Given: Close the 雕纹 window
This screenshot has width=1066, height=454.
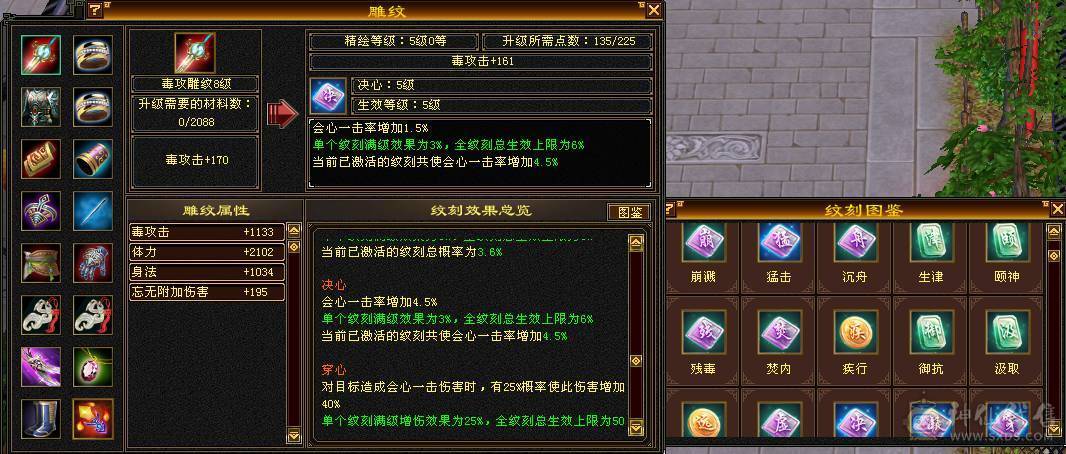Looking at the screenshot, I should (x=653, y=10).
